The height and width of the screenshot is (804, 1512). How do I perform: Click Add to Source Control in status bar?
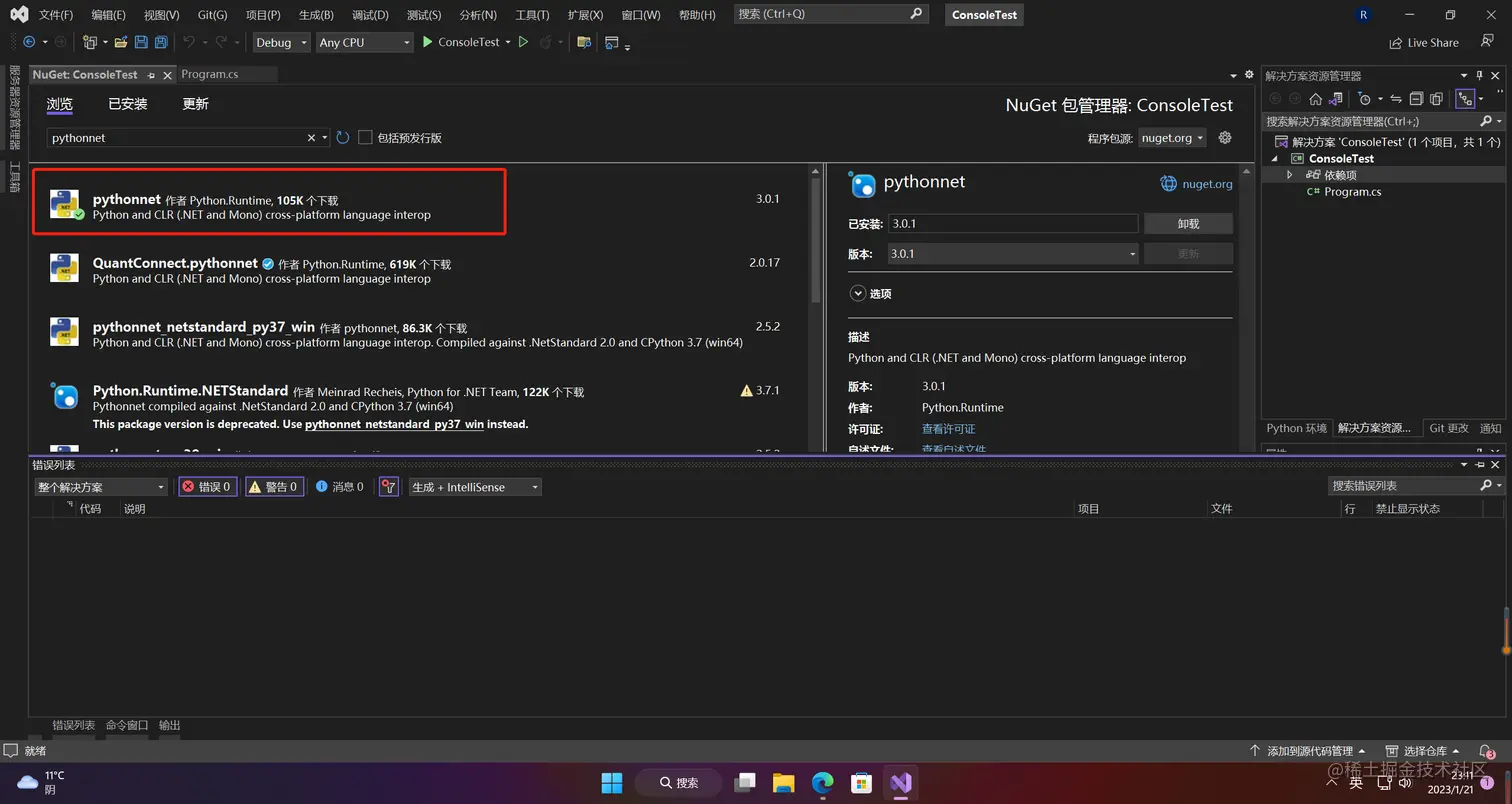(1308, 751)
